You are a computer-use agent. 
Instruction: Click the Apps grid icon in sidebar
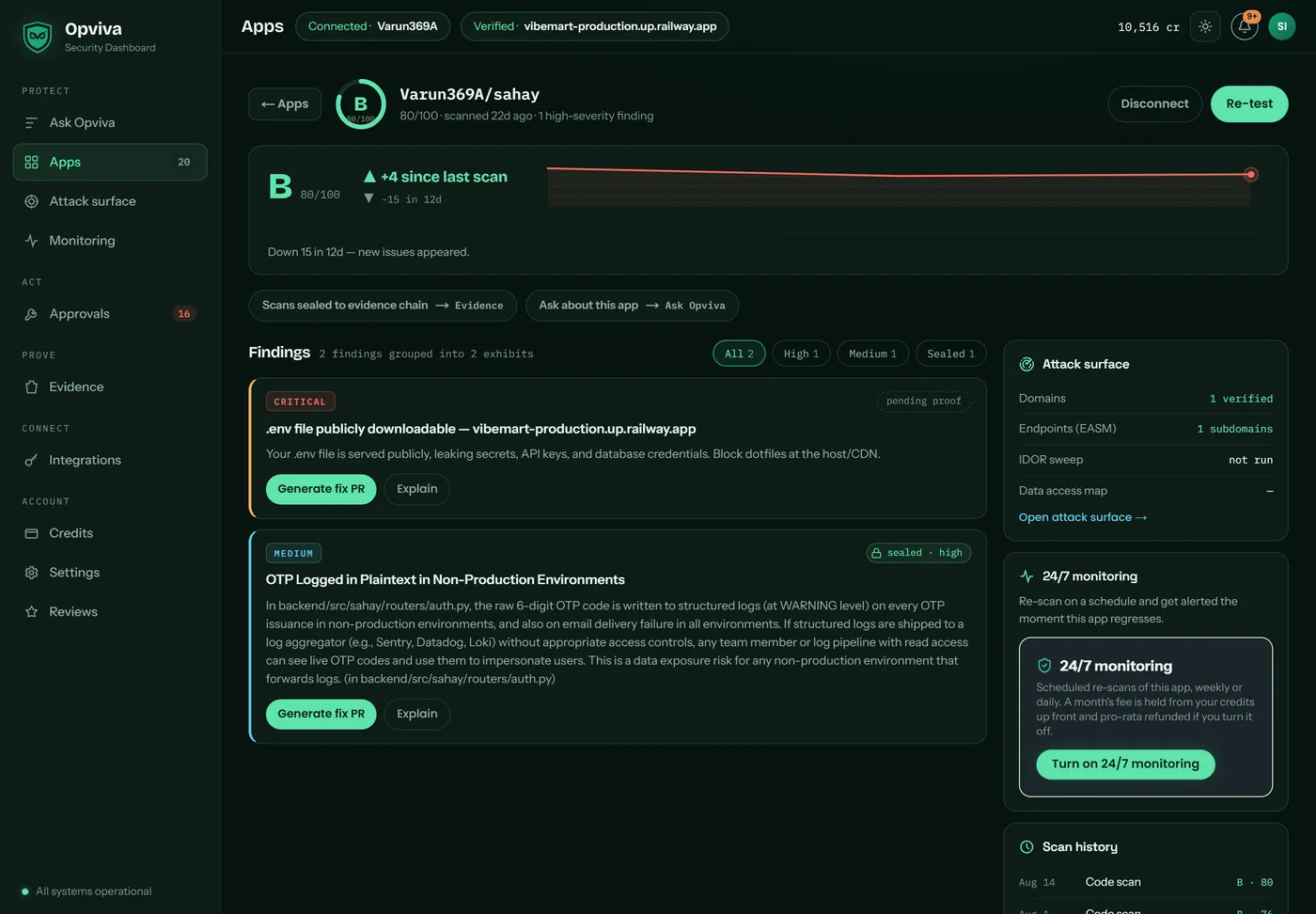(31, 163)
